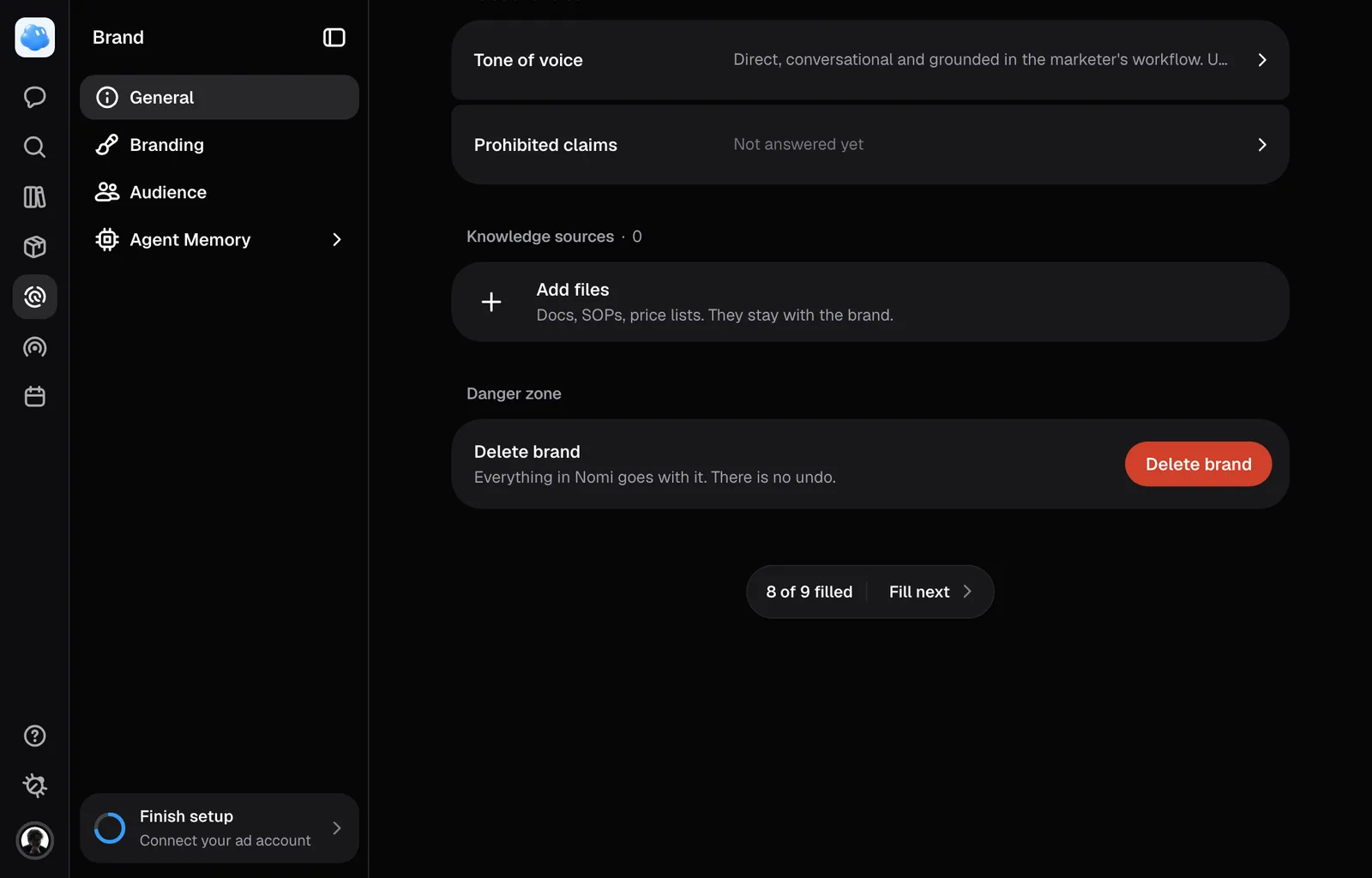
Task: Open the cube products icon
Action: click(x=35, y=247)
